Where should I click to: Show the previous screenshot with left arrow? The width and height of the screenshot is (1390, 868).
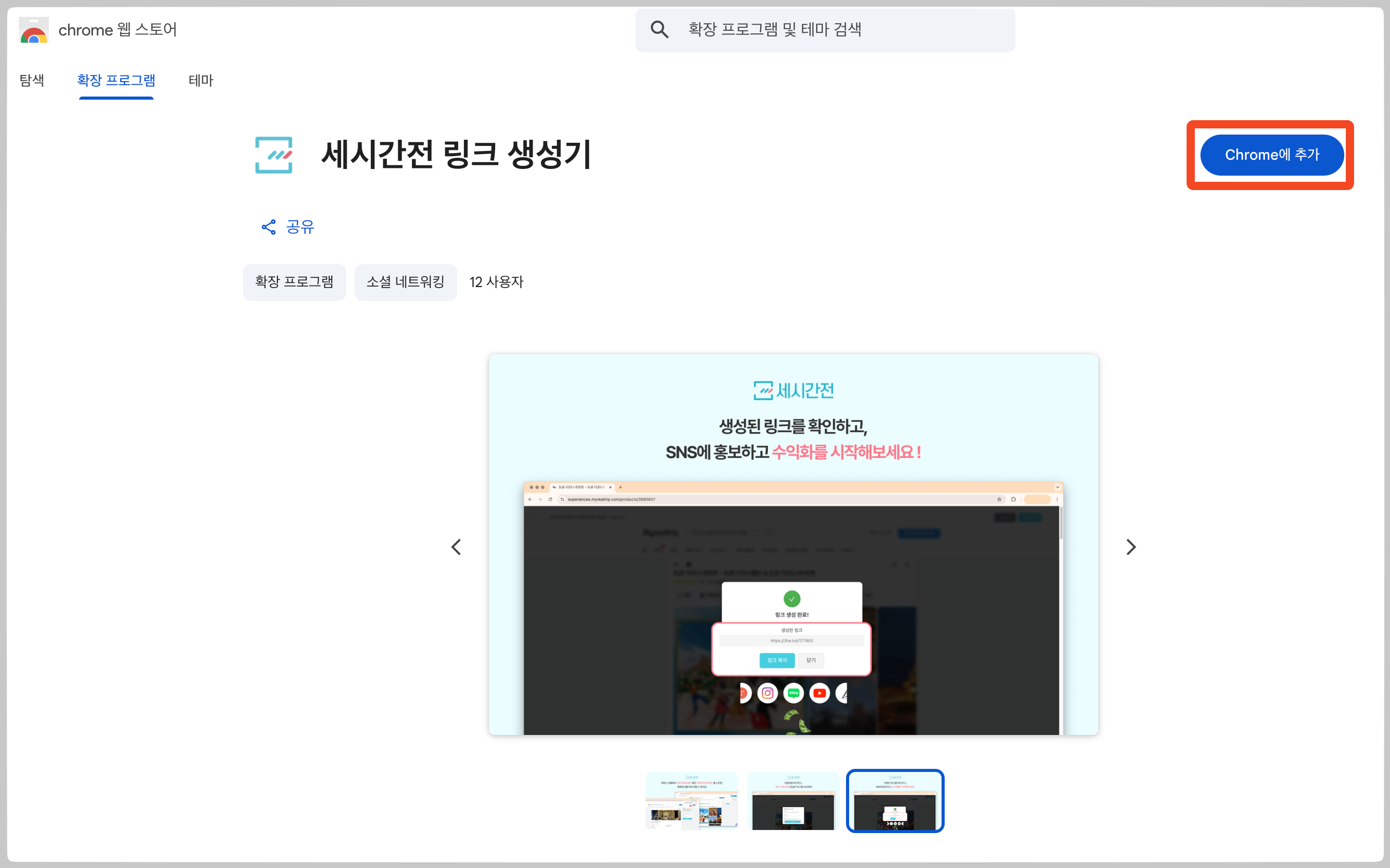pos(457,547)
